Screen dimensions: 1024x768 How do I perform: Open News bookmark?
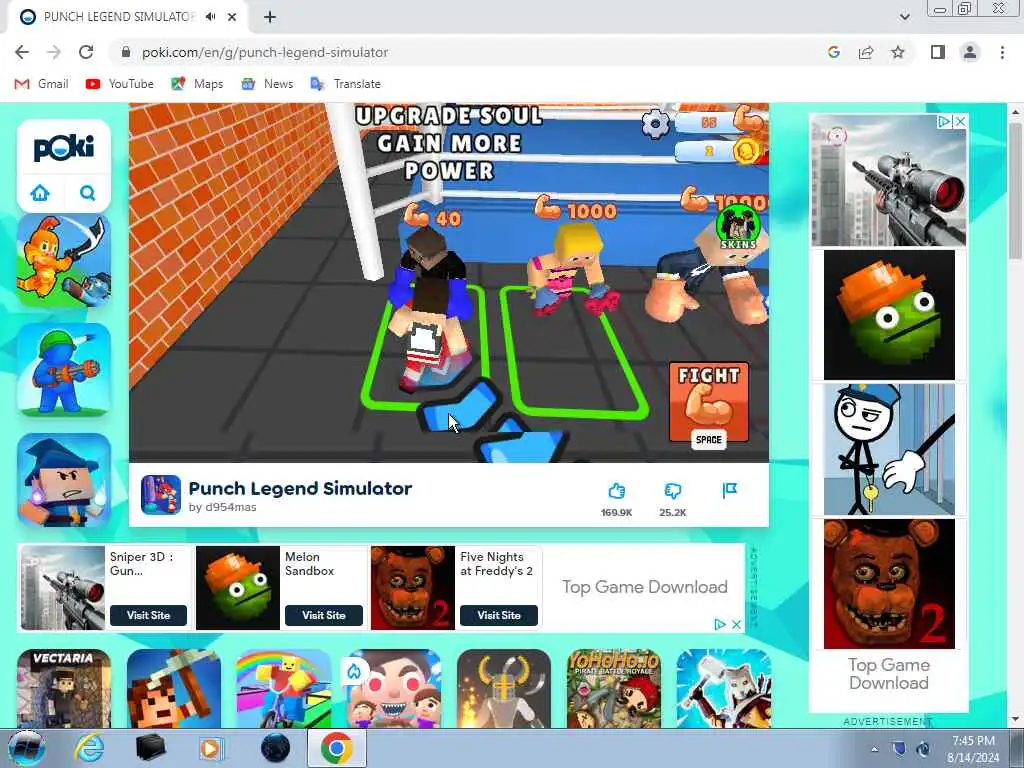267,84
